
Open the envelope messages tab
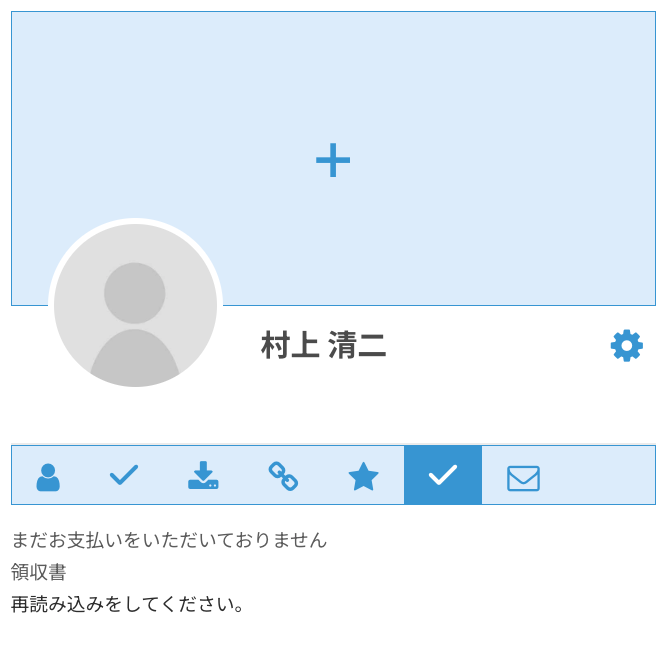tap(523, 478)
